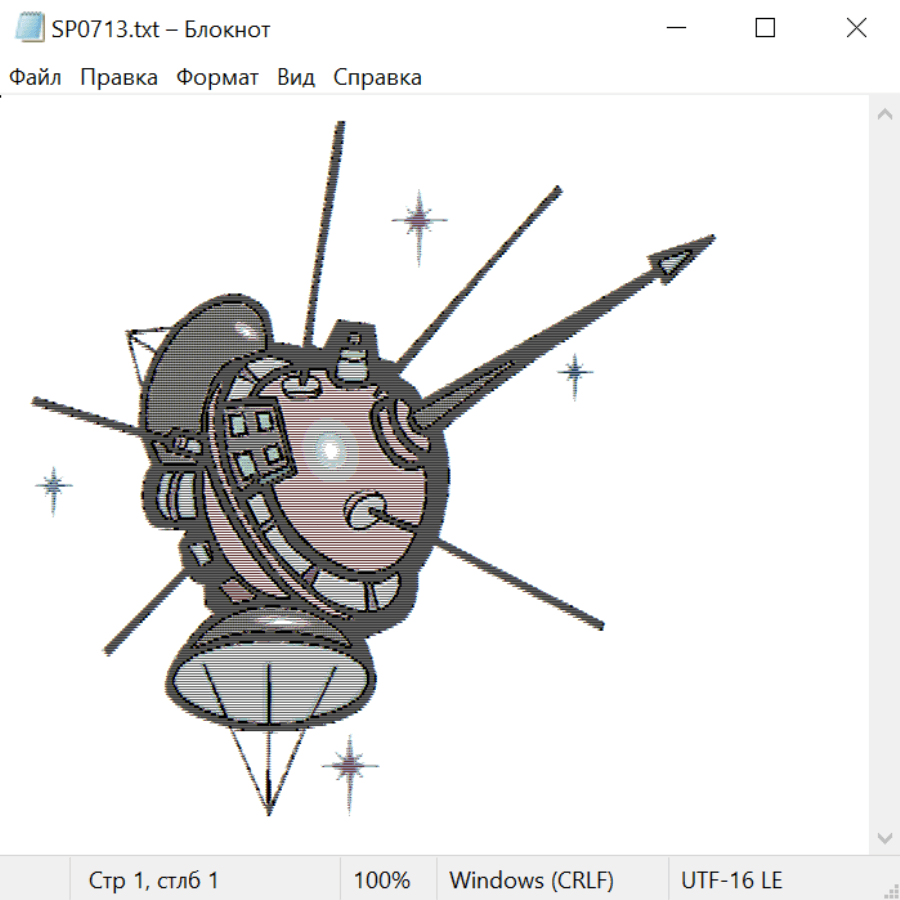Click the UTF-16 LE encoding indicator
This screenshot has width=900, height=900.
(x=731, y=880)
